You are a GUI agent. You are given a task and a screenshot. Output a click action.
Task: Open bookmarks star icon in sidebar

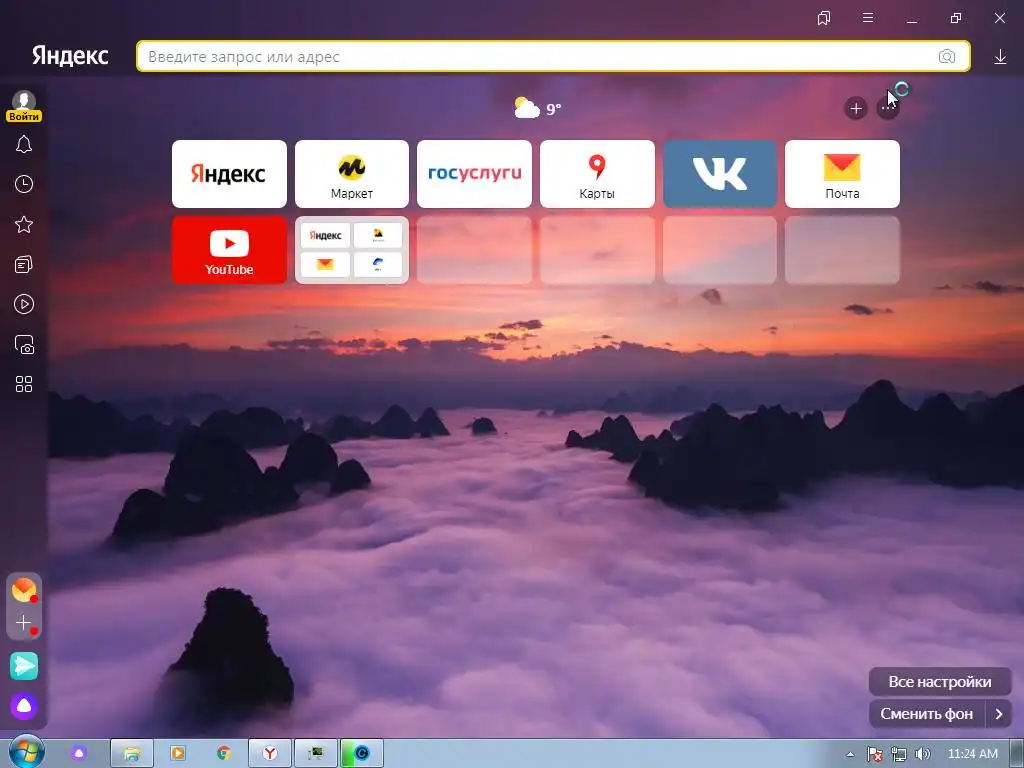(24, 225)
